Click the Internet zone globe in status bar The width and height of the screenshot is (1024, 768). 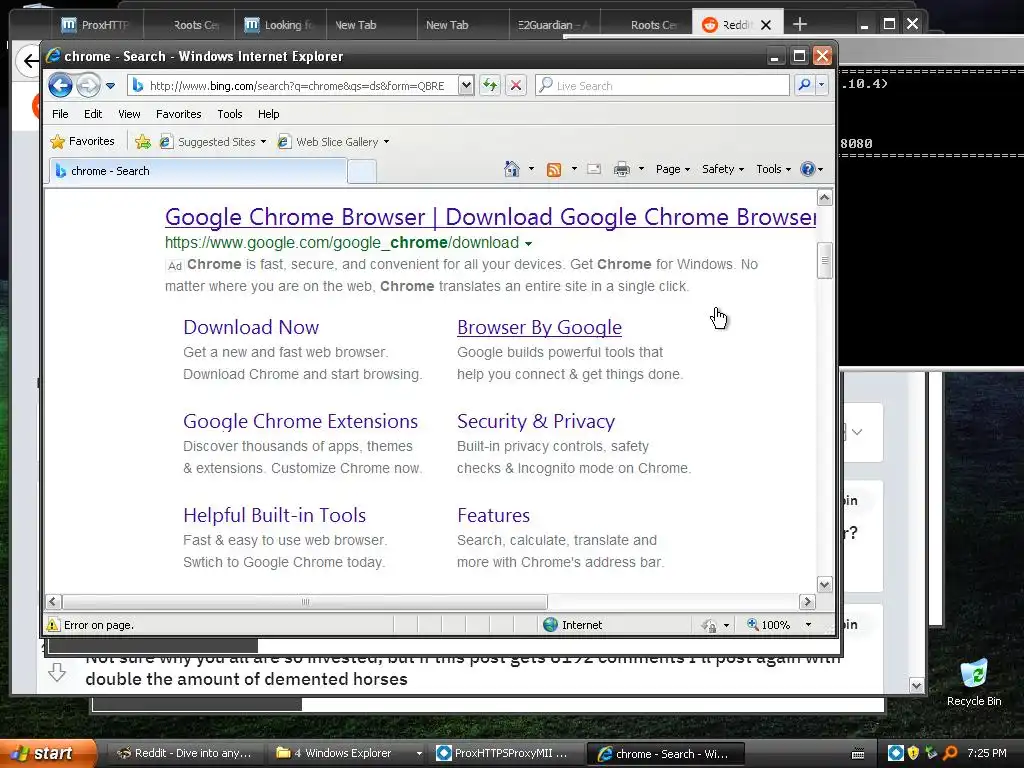[x=551, y=625]
